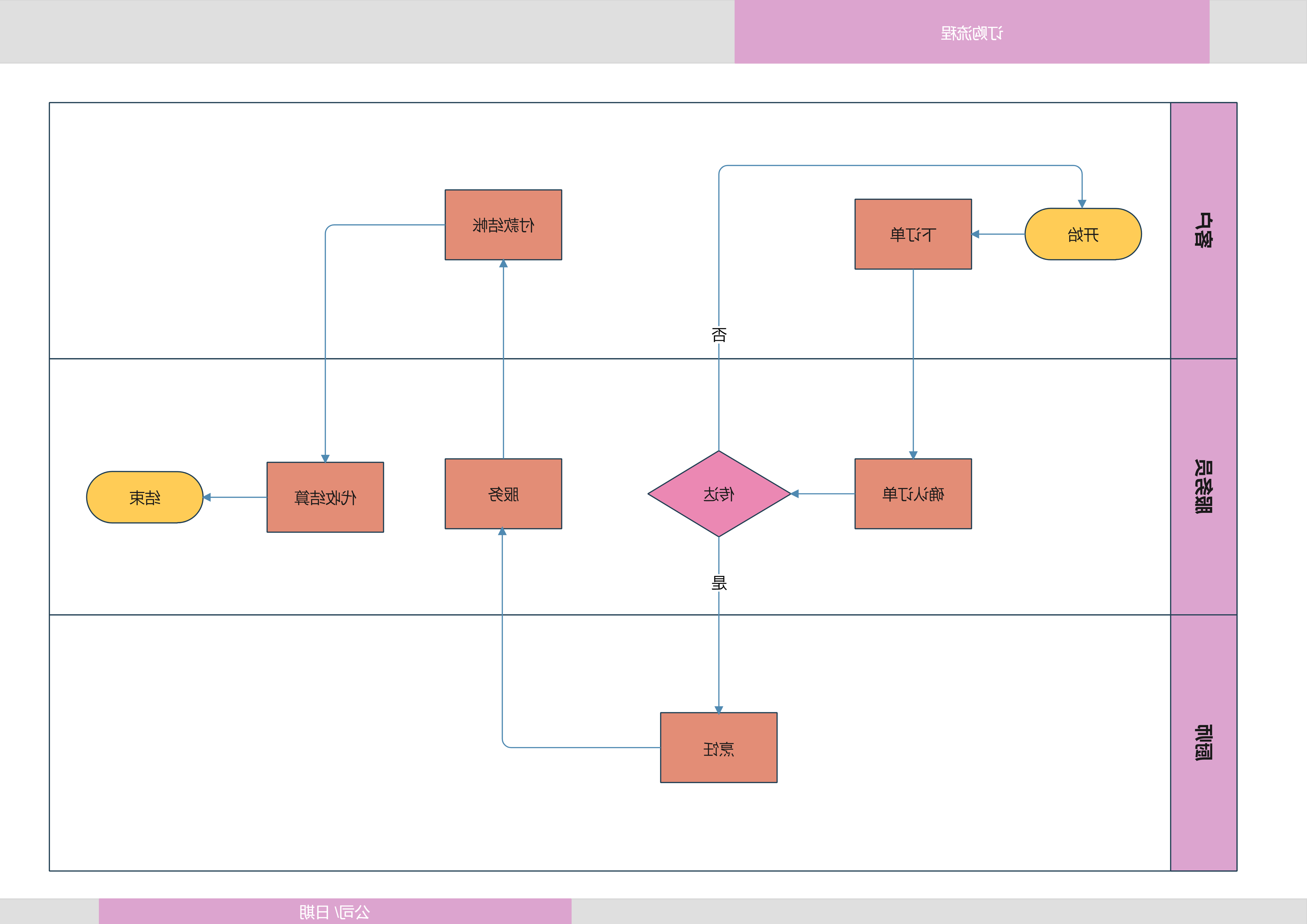This screenshot has height=924, width=1307.
Task: Select the pink title banner 订购流程
Action: point(972,32)
